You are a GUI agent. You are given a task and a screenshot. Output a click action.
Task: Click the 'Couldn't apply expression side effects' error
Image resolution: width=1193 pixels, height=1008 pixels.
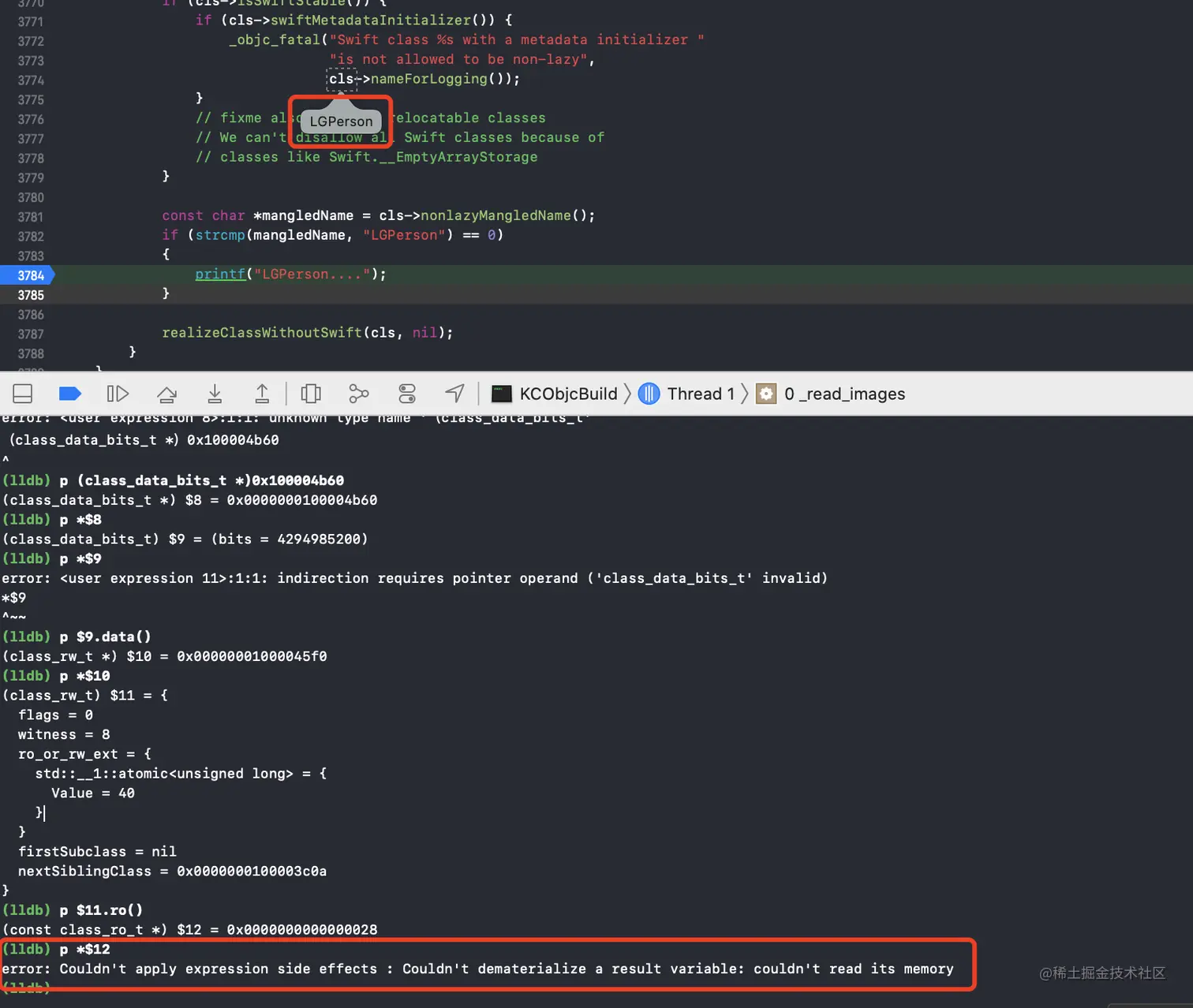point(477,969)
